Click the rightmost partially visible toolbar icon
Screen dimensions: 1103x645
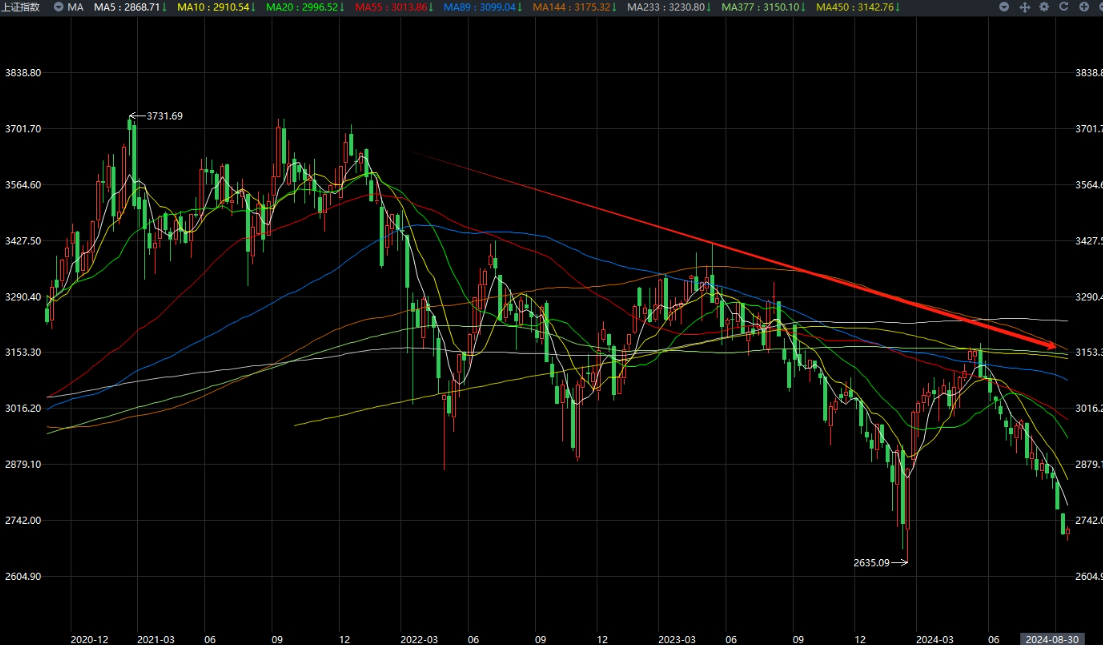pyautogui.click(x=1099, y=7)
